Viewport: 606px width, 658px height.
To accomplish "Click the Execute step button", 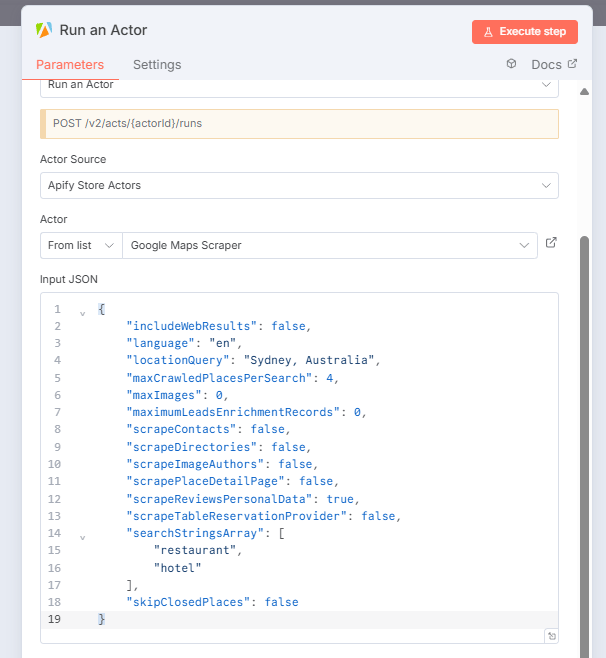I will point(525,32).
